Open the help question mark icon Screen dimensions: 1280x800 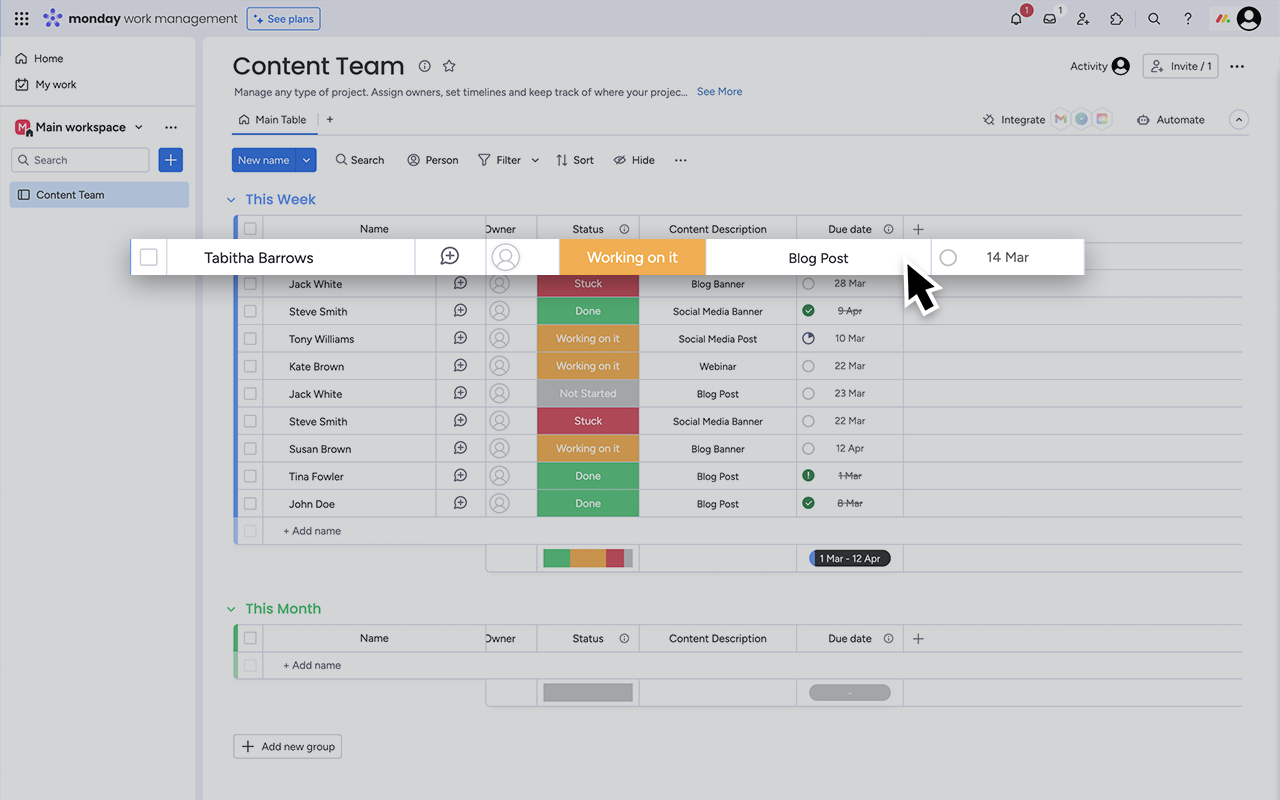pos(1187,18)
